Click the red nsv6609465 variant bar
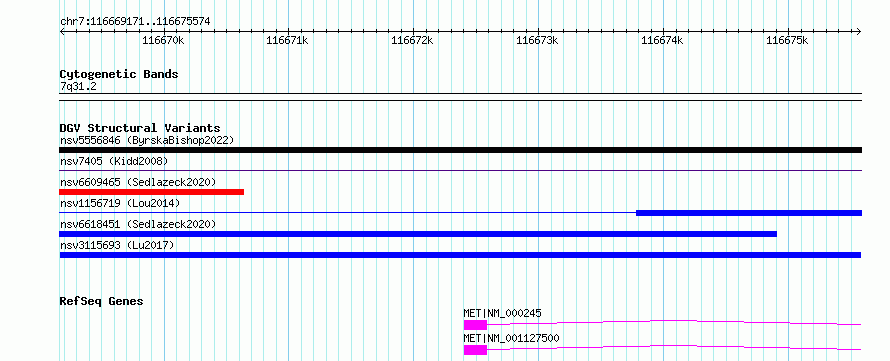The width and height of the screenshot is (890, 361). click(x=152, y=192)
